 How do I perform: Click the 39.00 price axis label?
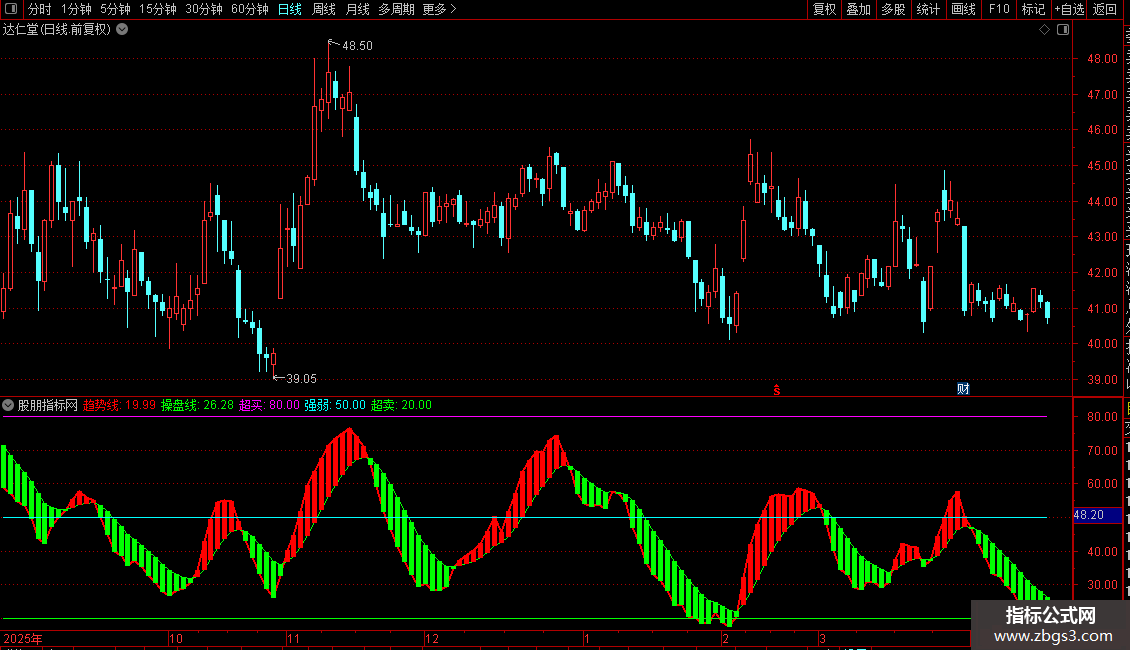coord(1103,379)
